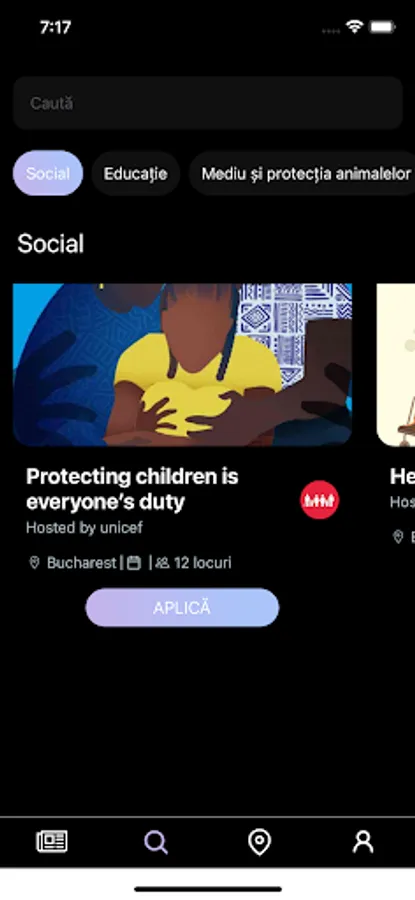Tap the Social section heading
This screenshot has width=415, height=900.
point(51,244)
